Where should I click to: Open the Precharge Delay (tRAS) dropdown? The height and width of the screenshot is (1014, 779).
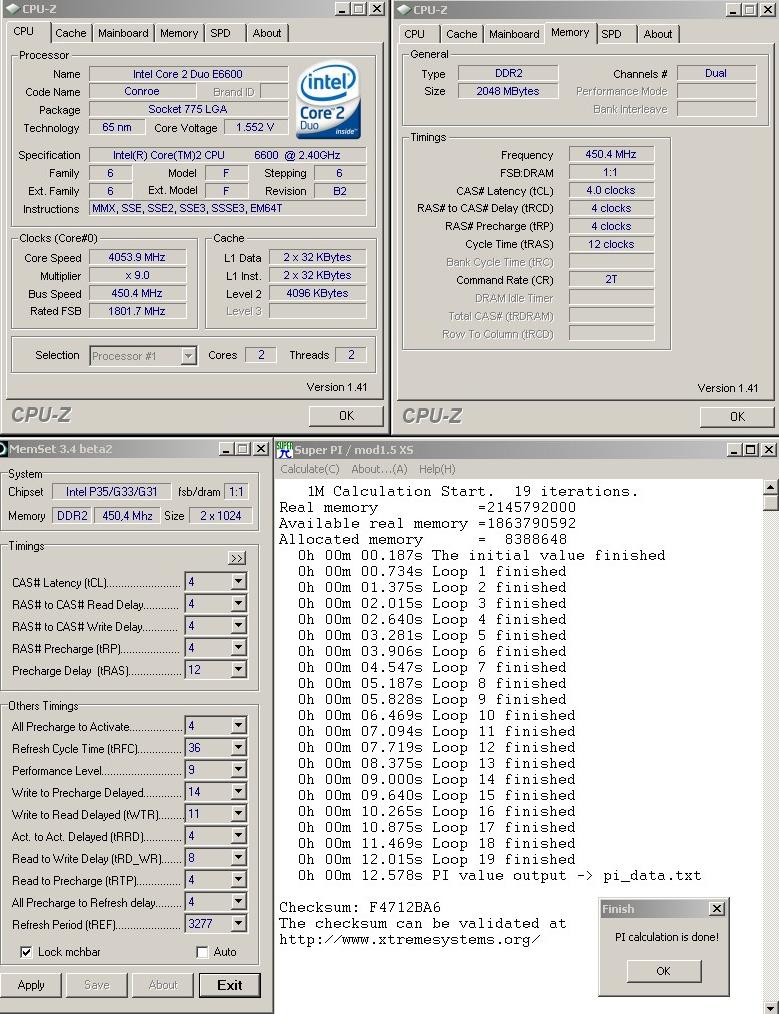coord(239,670)
